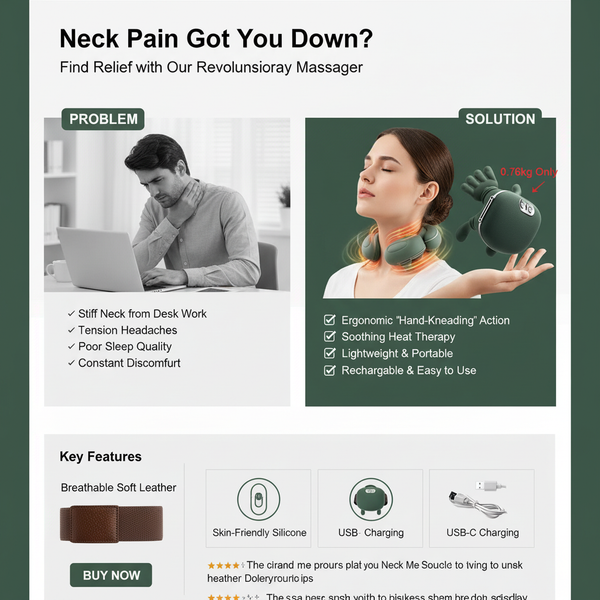Click the checkmark beside Constant Discomfurt
The image size is (600, 600).
[x=71, y=363]
